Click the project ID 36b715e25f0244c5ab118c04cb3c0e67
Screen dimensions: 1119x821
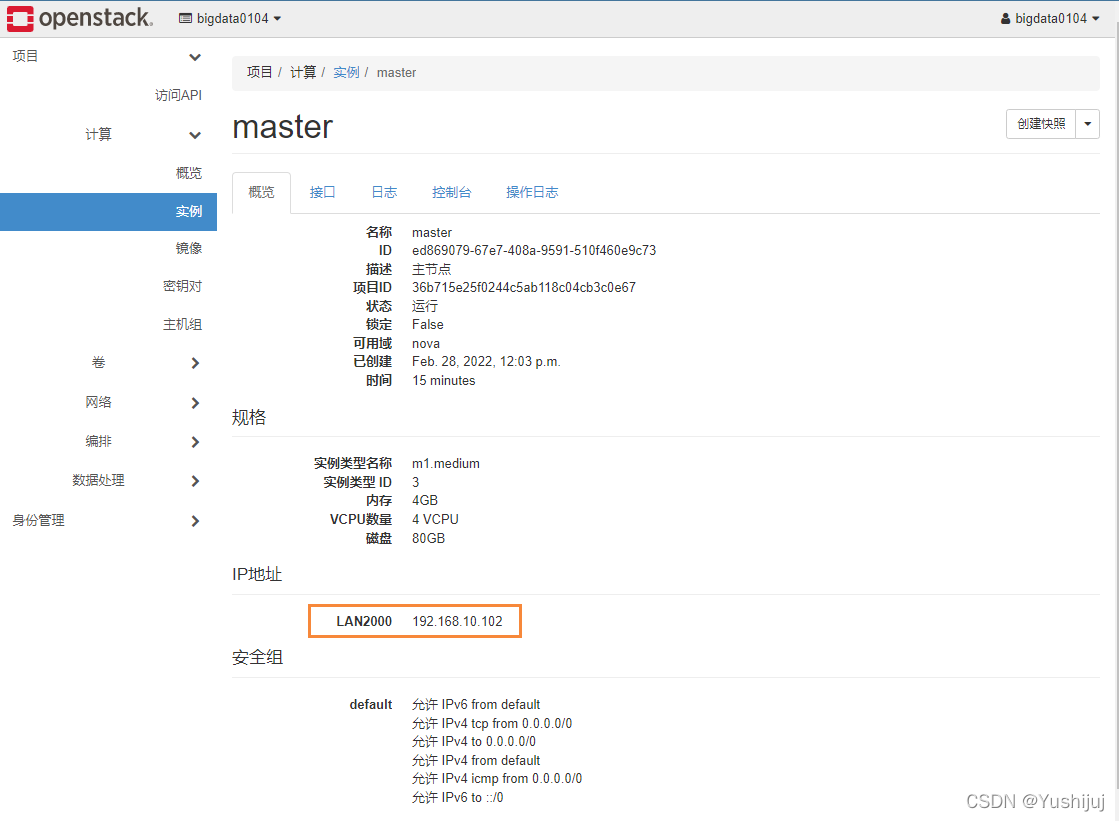point(524,288)
